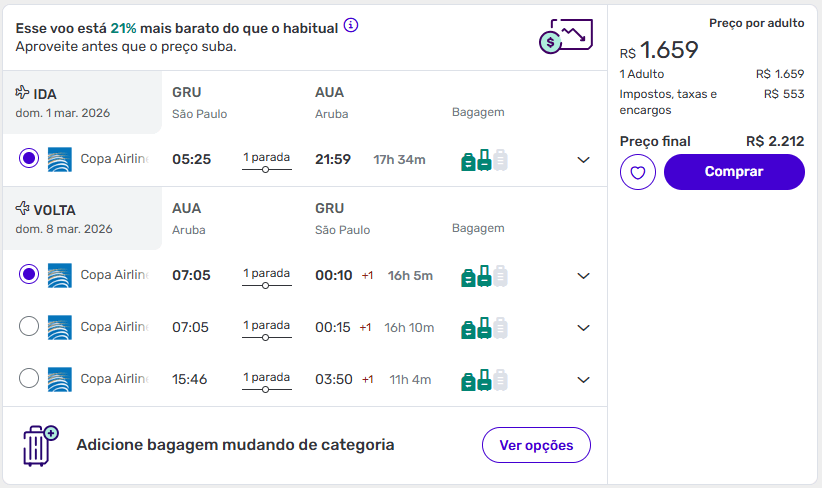
Task: Click the airplane icon beside IDA
Action: [23, 93]
